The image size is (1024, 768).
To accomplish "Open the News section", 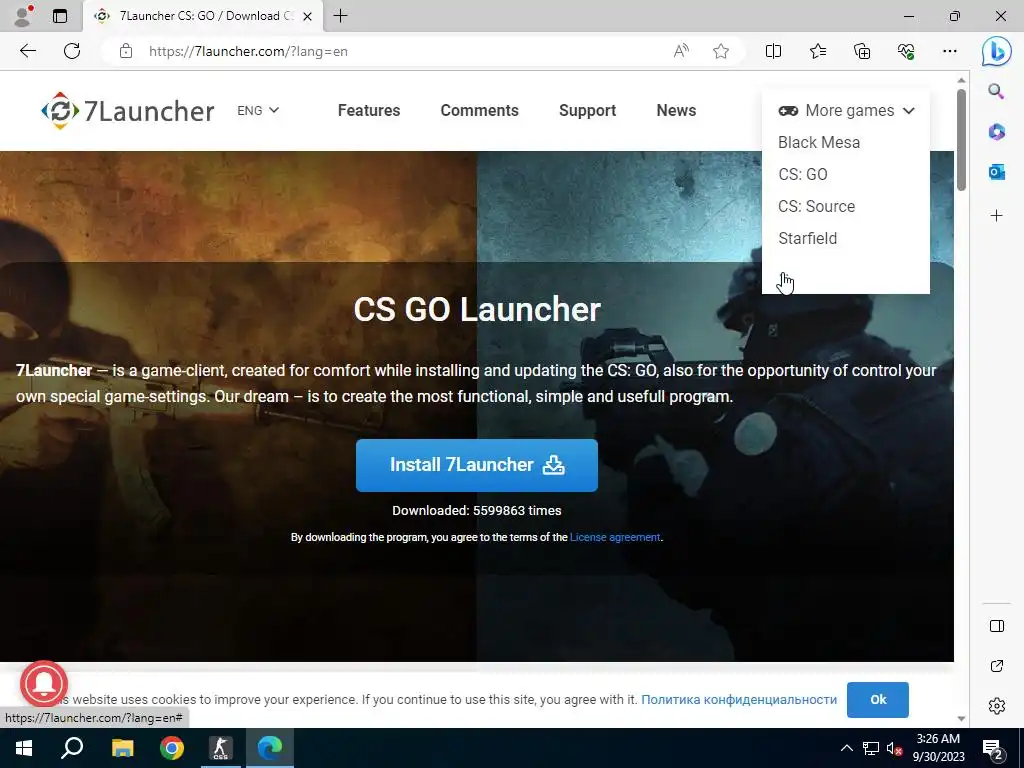I will click(x=676, y=110).
